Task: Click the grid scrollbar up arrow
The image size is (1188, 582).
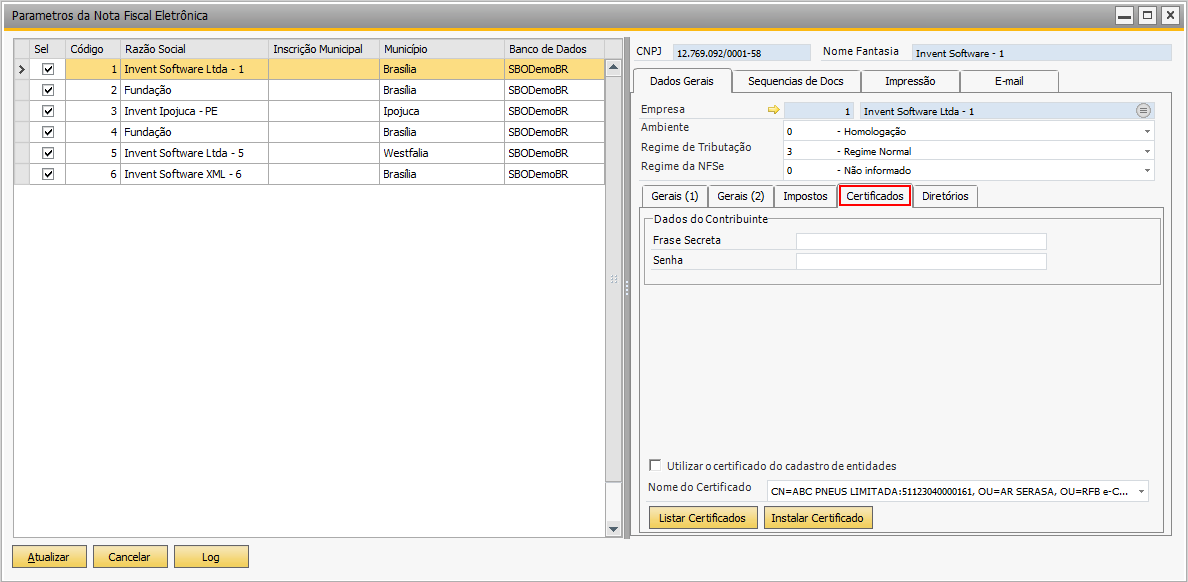Action: pos(613,68)
